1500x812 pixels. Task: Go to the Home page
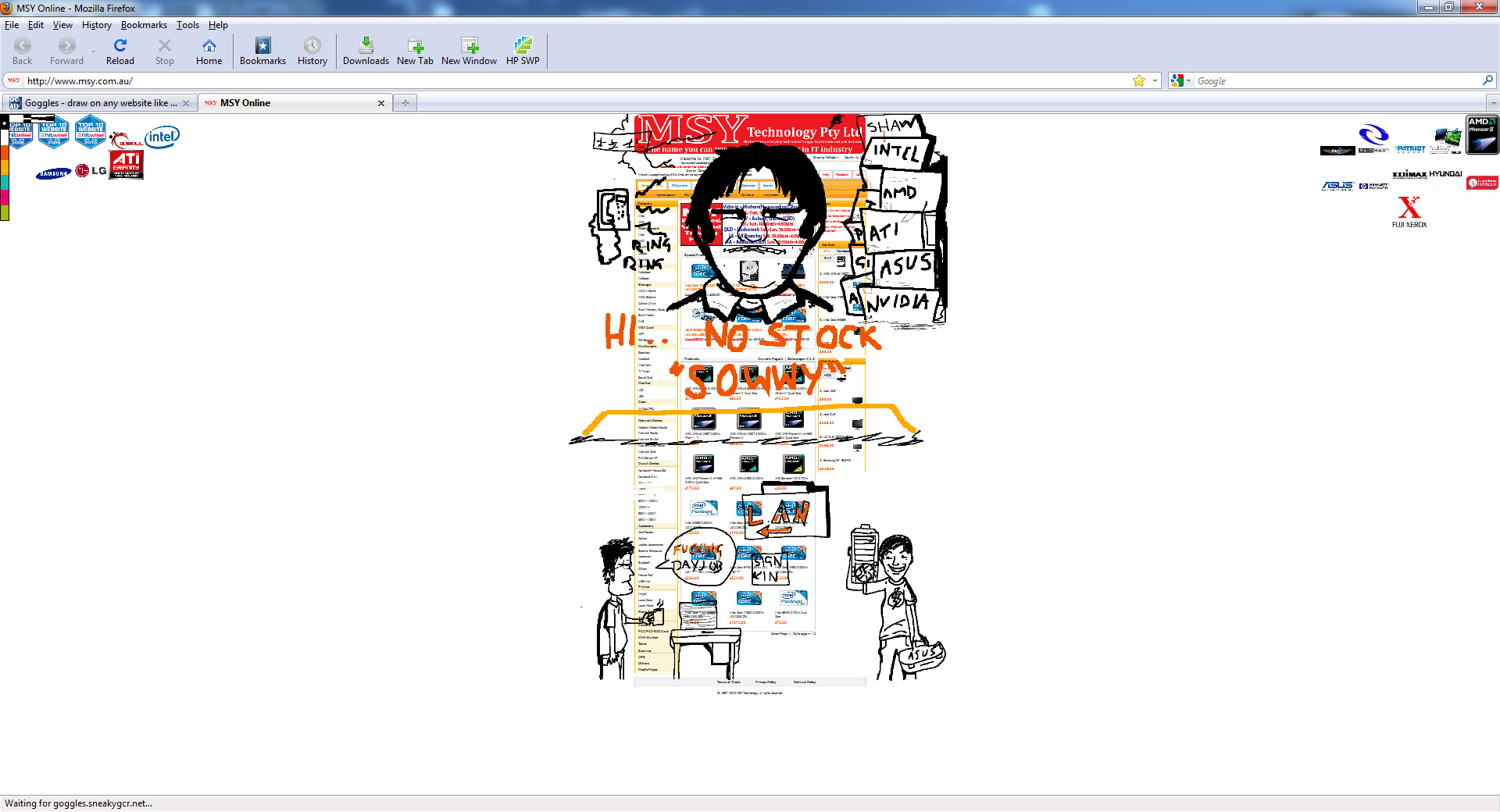[x=209, y=52]
